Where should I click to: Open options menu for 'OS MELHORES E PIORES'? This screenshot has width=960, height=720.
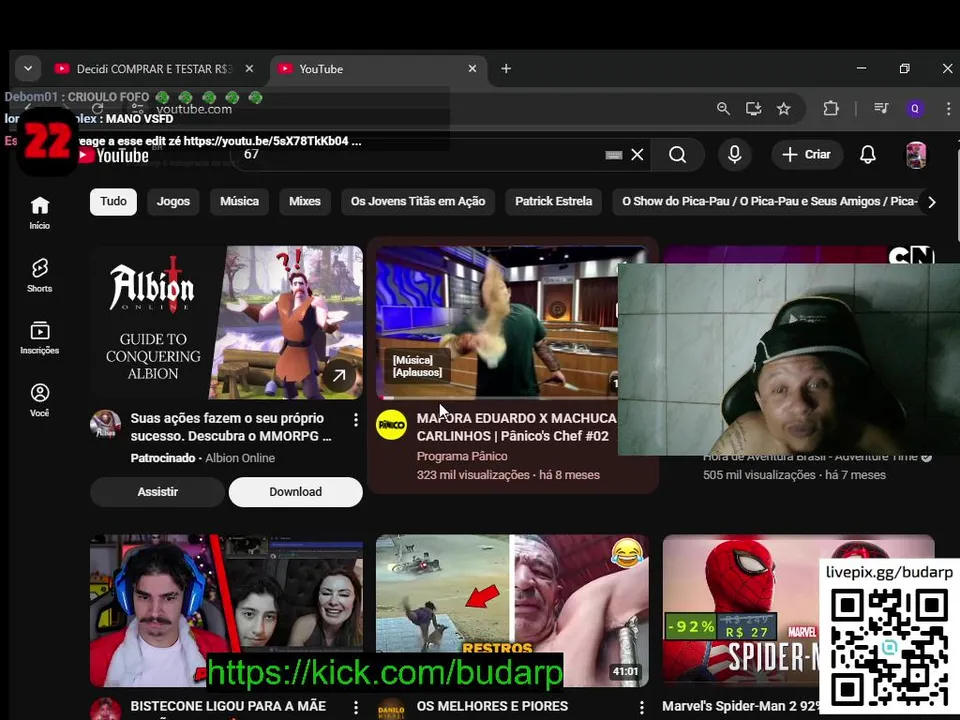pos(642,708)
